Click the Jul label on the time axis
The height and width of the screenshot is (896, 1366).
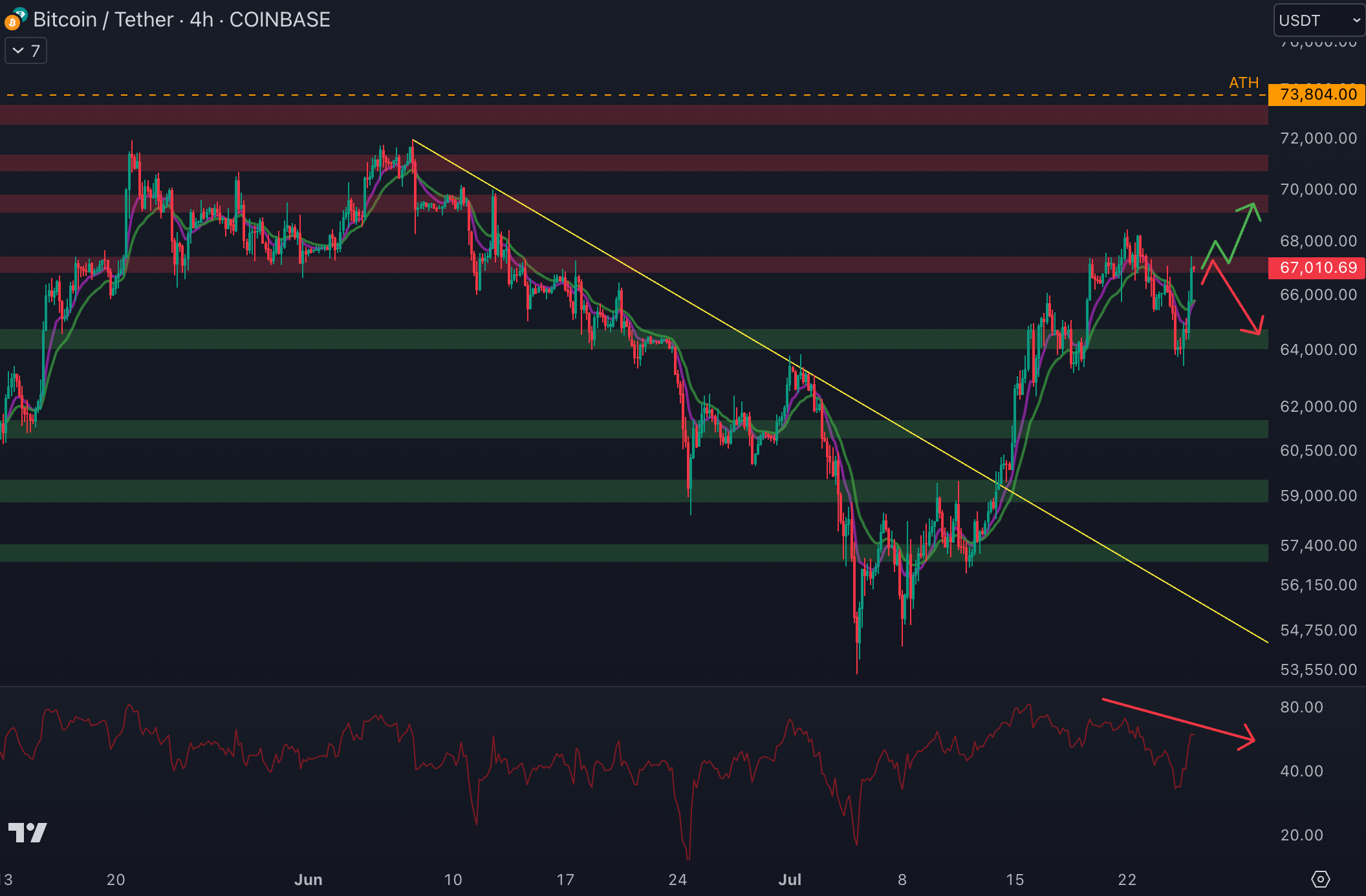790,880
